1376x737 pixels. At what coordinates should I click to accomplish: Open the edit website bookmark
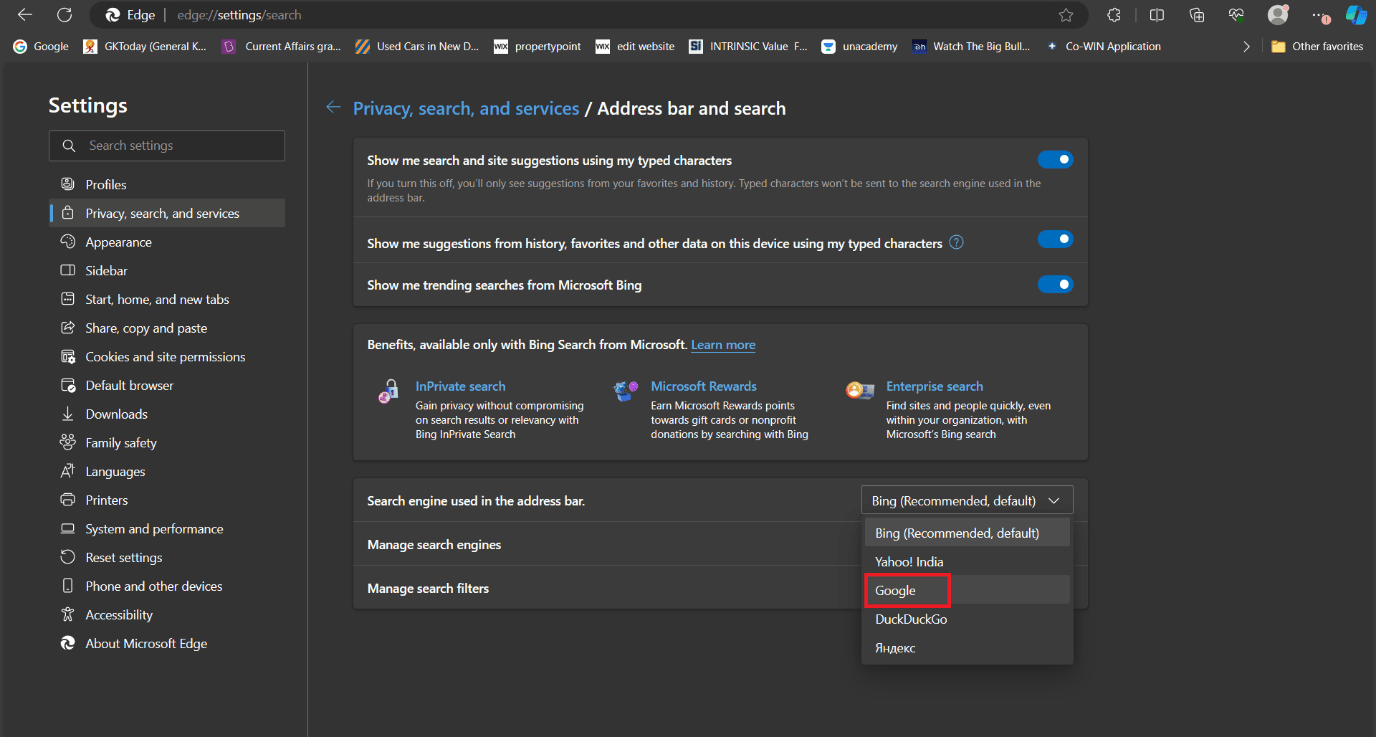pos(635,46)
